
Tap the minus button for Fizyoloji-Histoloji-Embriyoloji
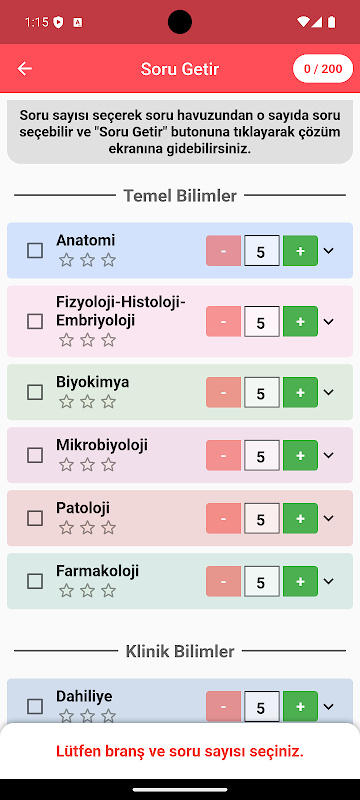click(x=223, y=321)
